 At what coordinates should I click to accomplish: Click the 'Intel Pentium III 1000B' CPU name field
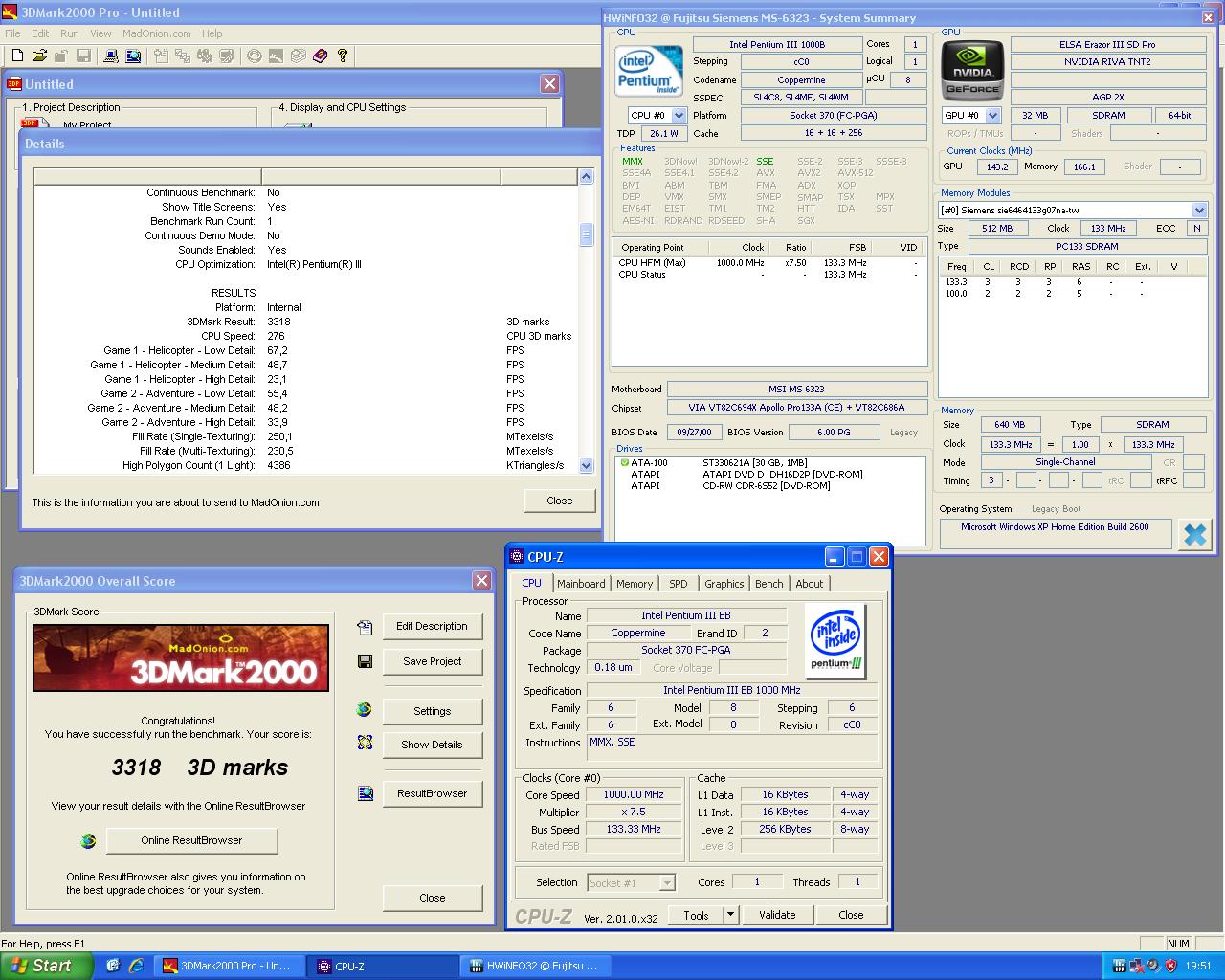777,44
